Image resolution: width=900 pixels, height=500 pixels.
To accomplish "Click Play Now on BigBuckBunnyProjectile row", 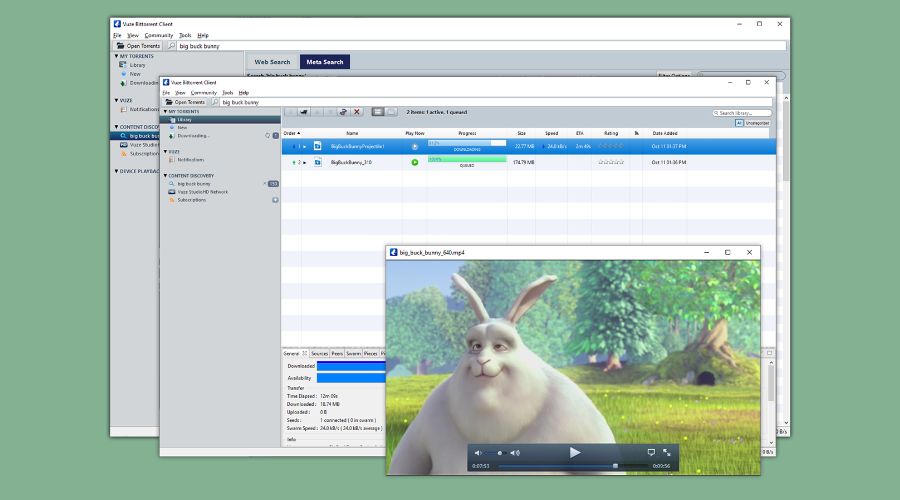I will point(414,146).
